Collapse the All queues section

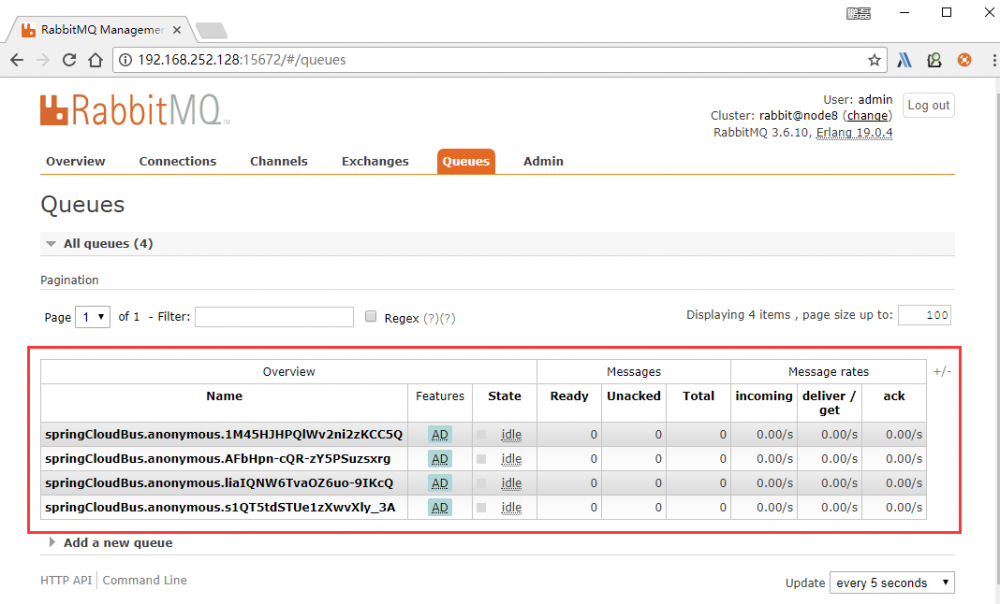[x=107, y=244]
